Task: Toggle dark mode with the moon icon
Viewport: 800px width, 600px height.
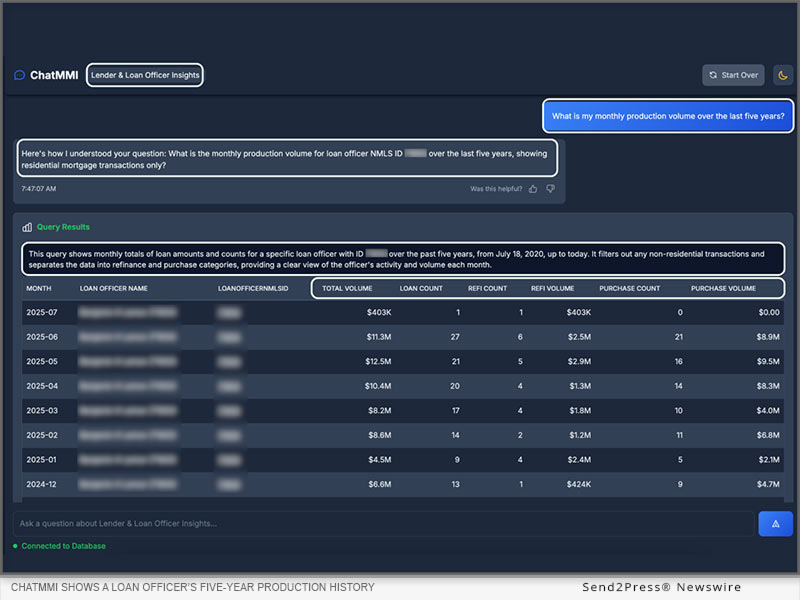Action: tap(783, 75)
